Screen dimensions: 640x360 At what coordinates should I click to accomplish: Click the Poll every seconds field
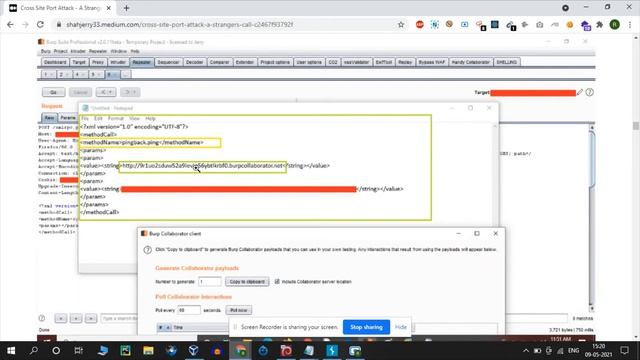pos(189,310)
